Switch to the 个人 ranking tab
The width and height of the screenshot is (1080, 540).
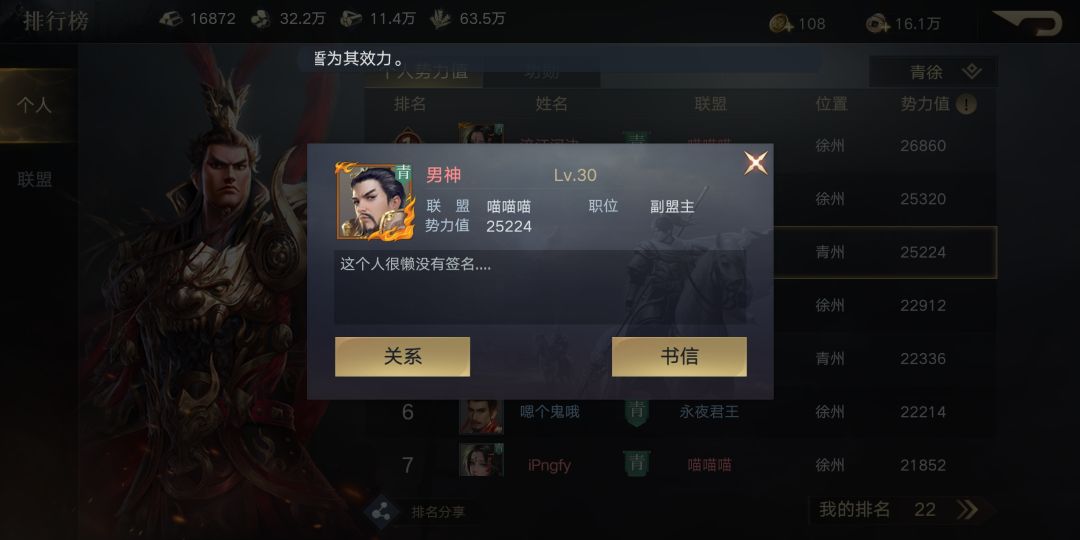point(35,105)
